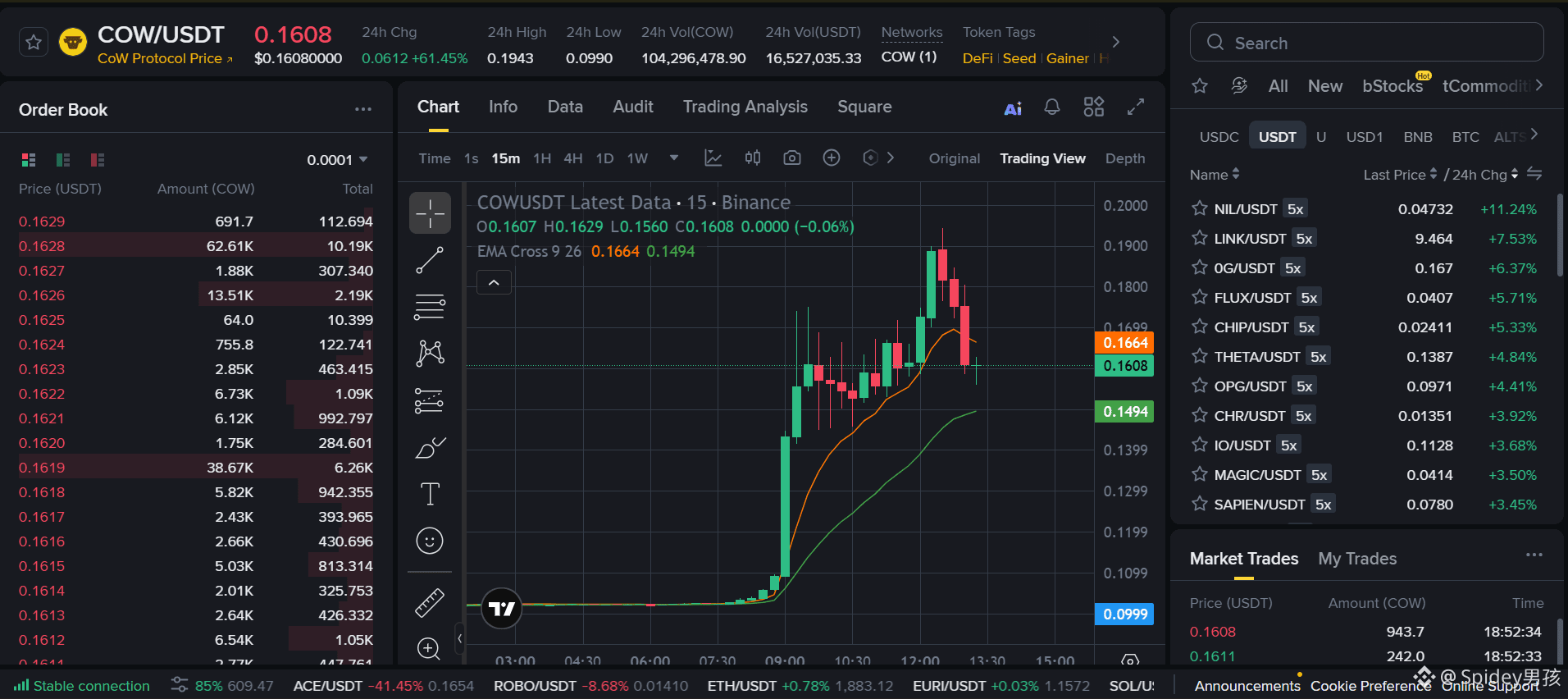Open the emoji sticker tool
Image resolution: width=1568 pixels, height=699 pixels.
point(430,541)
